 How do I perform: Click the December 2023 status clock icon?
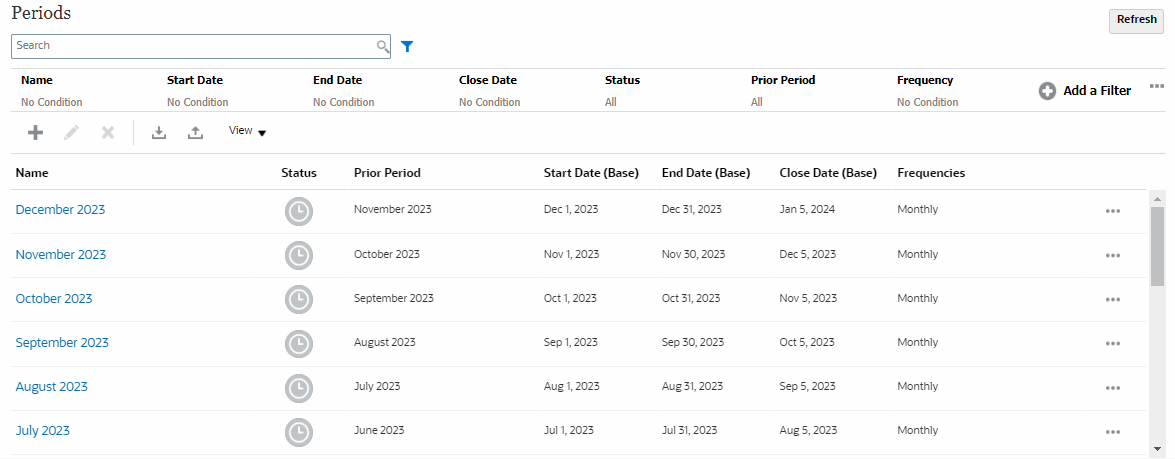point(298,211)
